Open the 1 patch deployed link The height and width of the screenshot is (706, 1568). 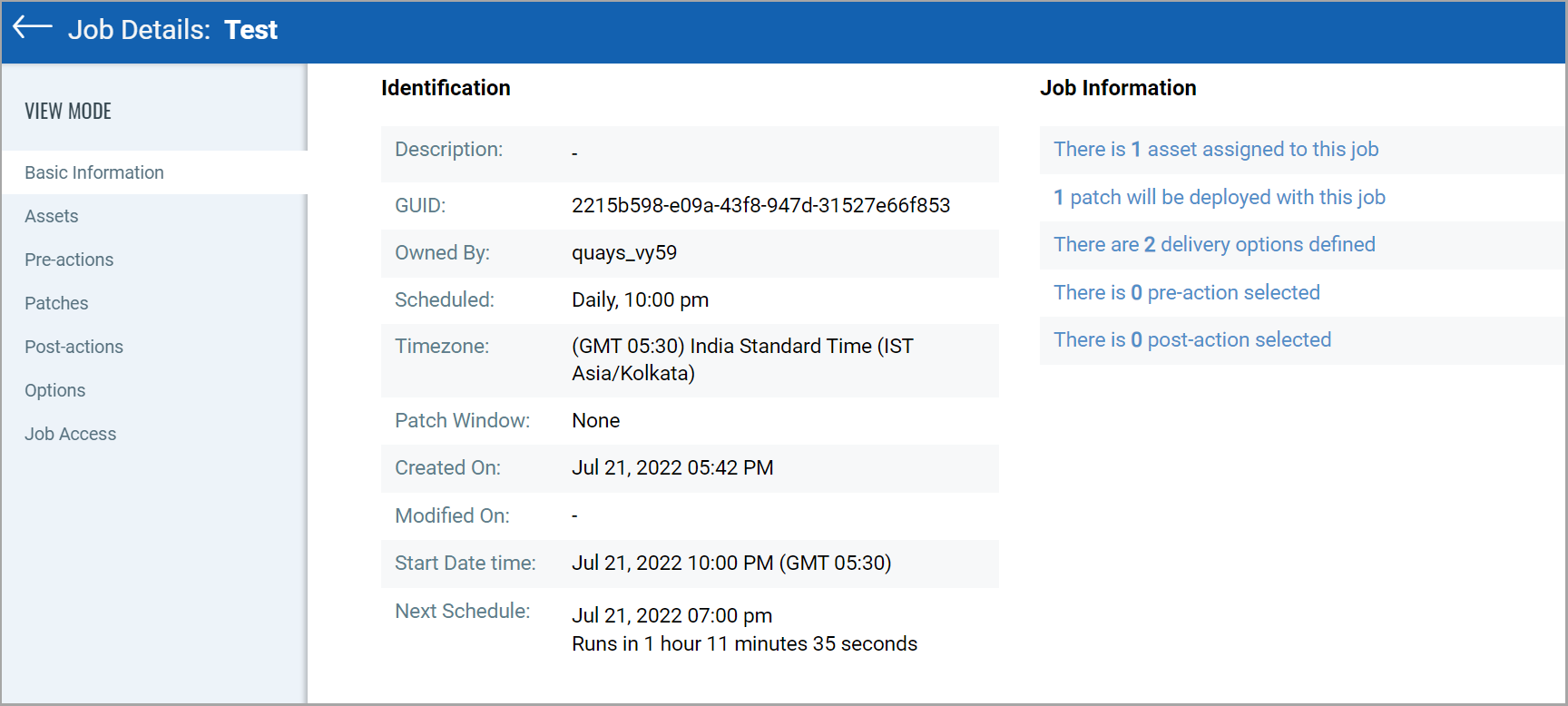(1219, 198)
